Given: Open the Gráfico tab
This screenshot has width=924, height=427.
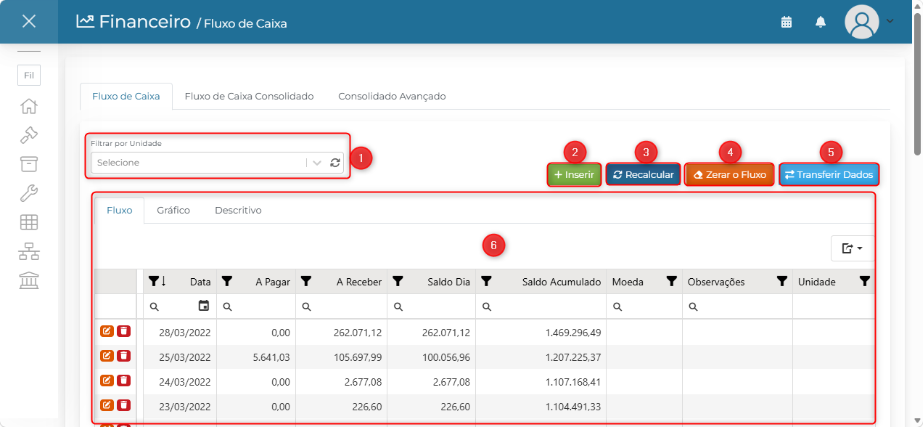Looking at the screenshot, I should (173, 210).
